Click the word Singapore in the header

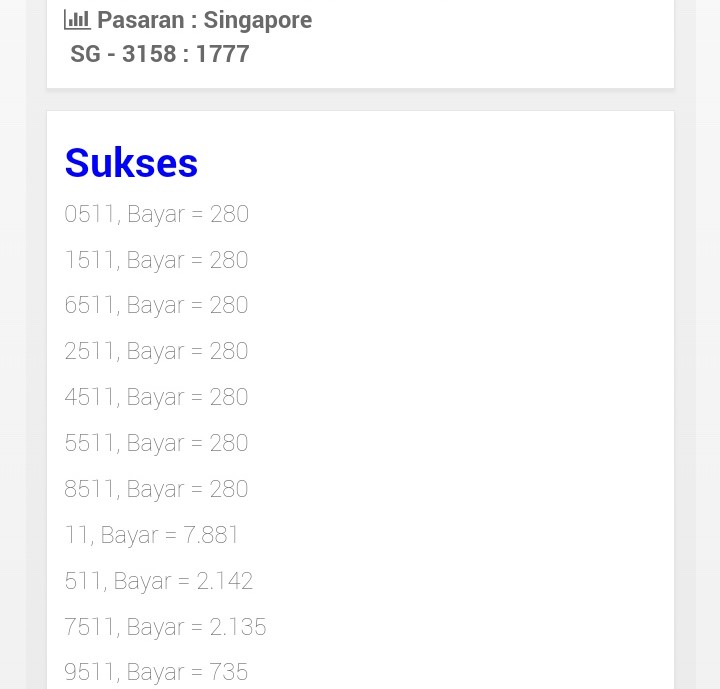(x=258, y=20)
